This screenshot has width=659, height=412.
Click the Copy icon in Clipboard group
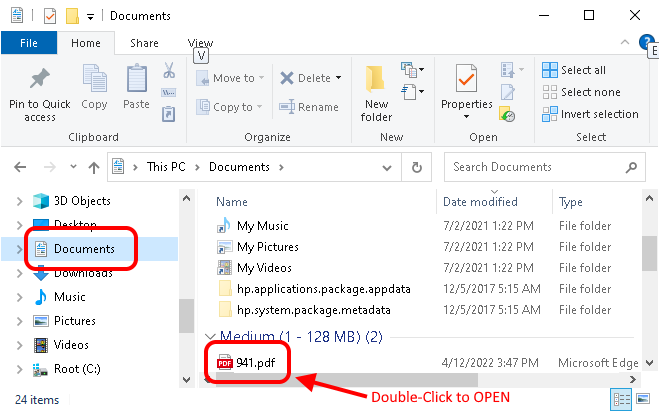click(x=95, y=80)
